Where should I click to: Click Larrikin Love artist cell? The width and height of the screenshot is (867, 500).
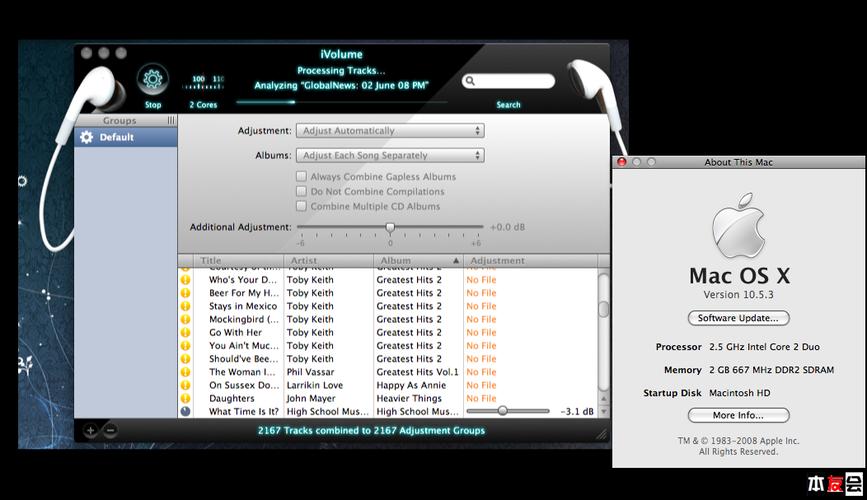[315, 386]
